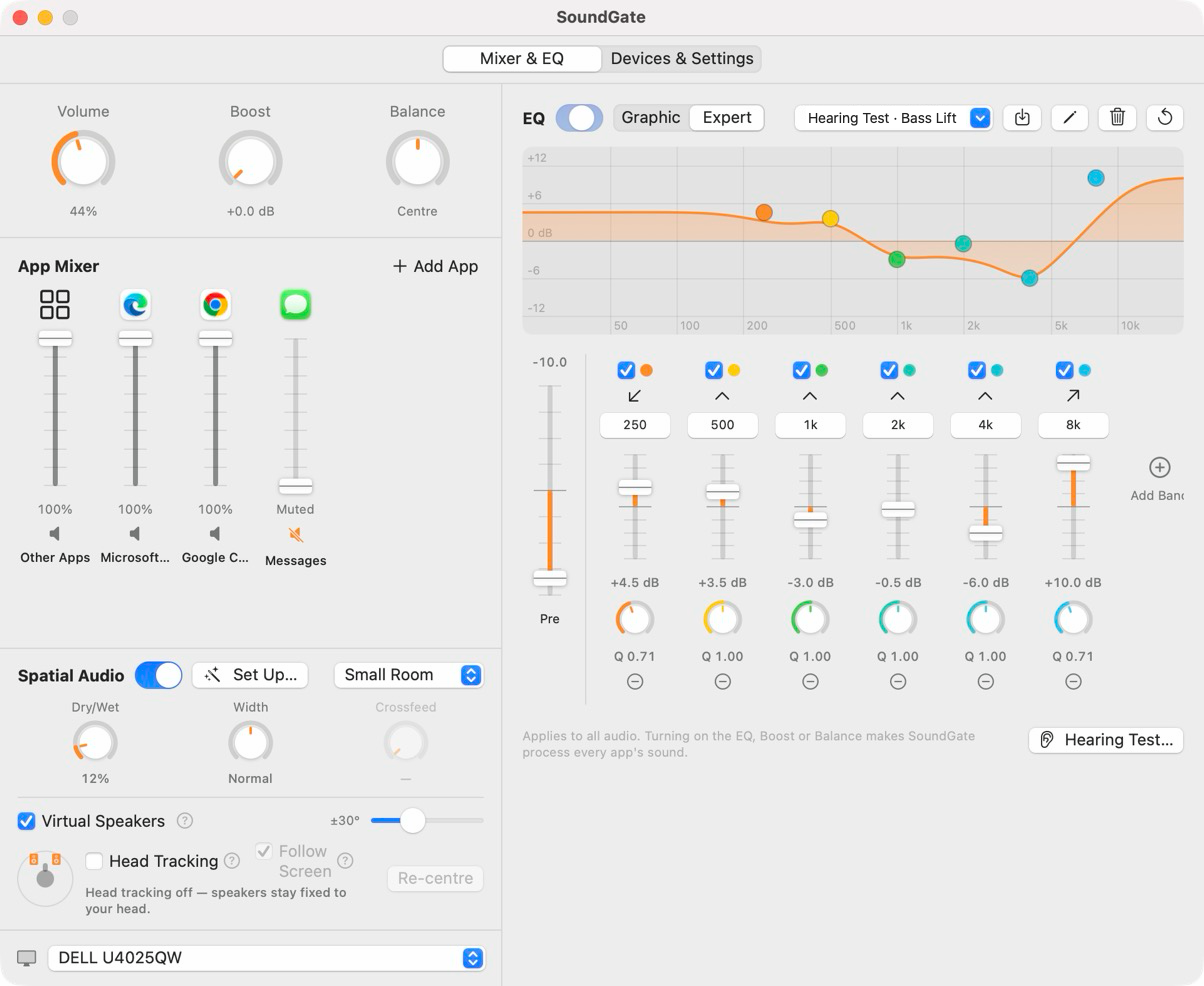Switch to the Devices & Settings tab
Image resolution: width=1204 pixels, height=986 pixels.
click(682, 58)
